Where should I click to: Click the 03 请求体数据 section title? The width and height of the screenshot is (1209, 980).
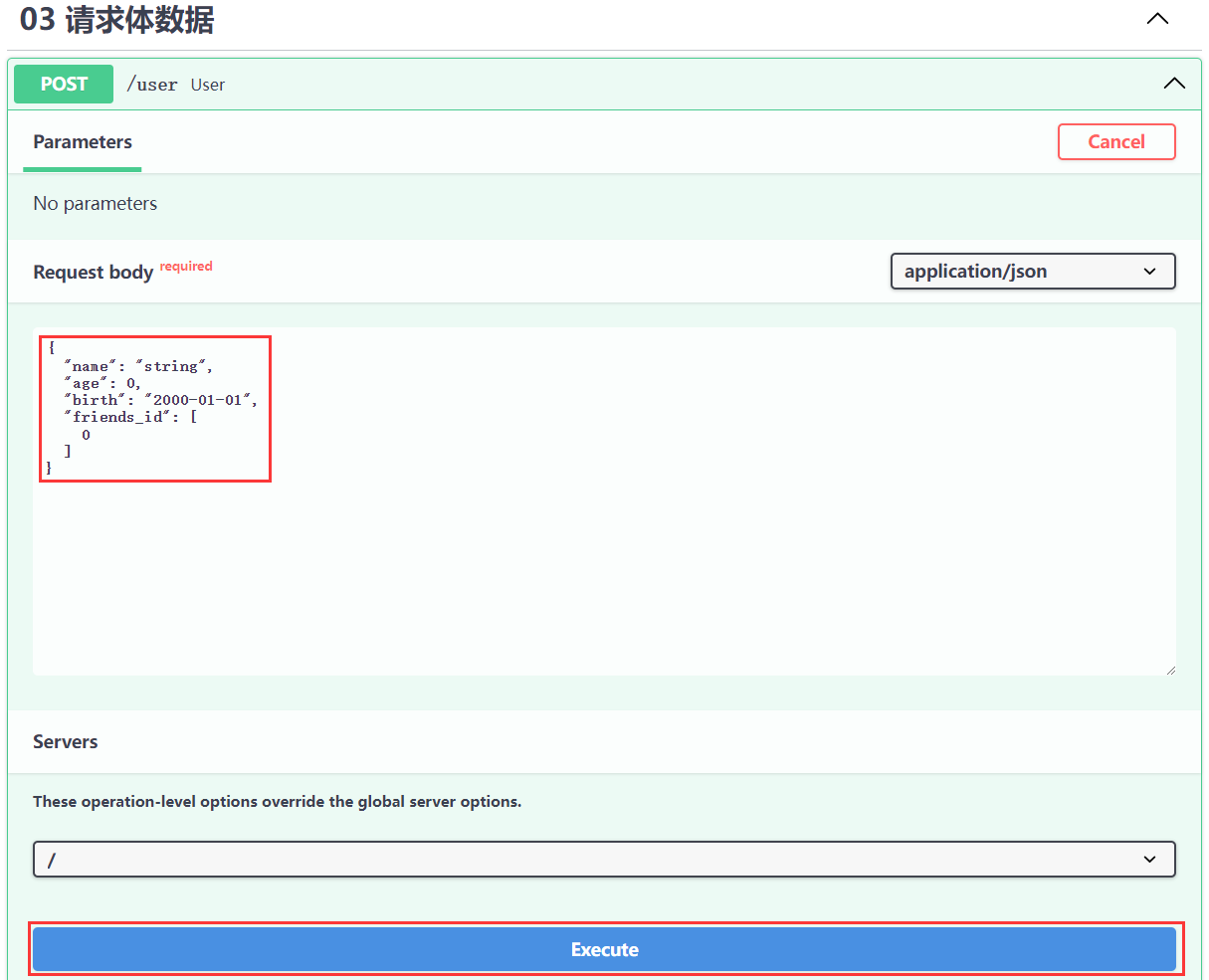coord(117,20)
